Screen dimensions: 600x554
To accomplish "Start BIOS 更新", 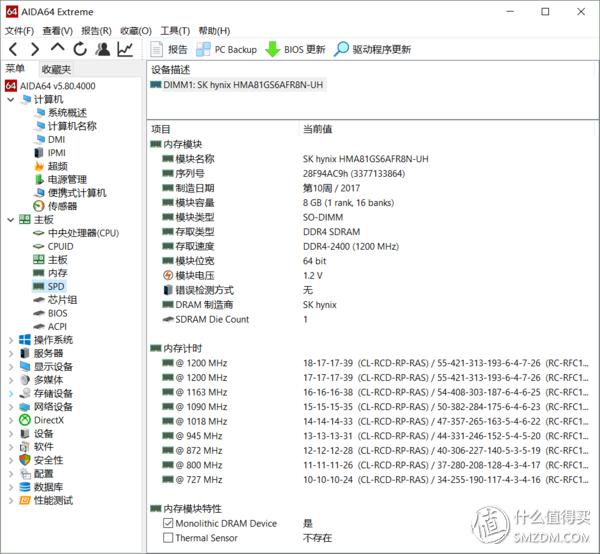I will [295, 49].
